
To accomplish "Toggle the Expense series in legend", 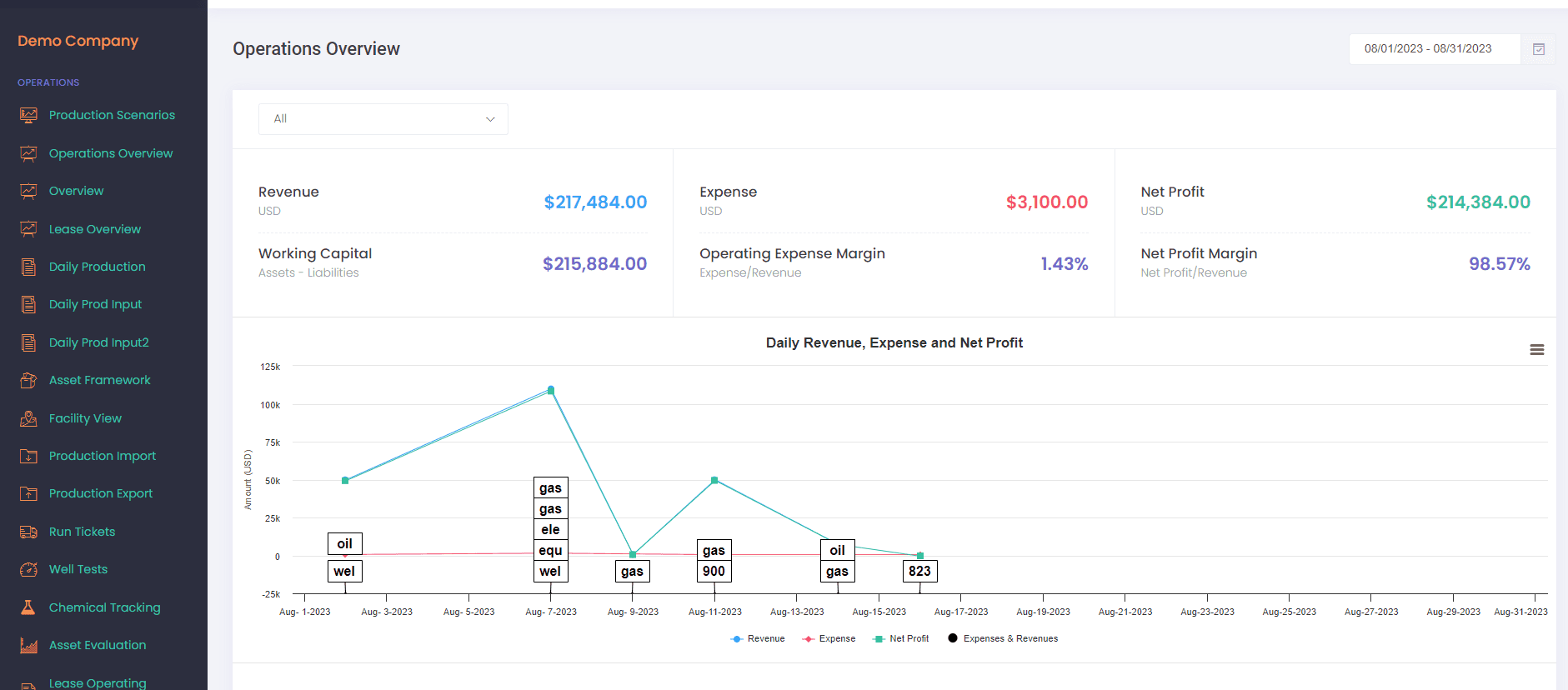I will coord(829,639).
